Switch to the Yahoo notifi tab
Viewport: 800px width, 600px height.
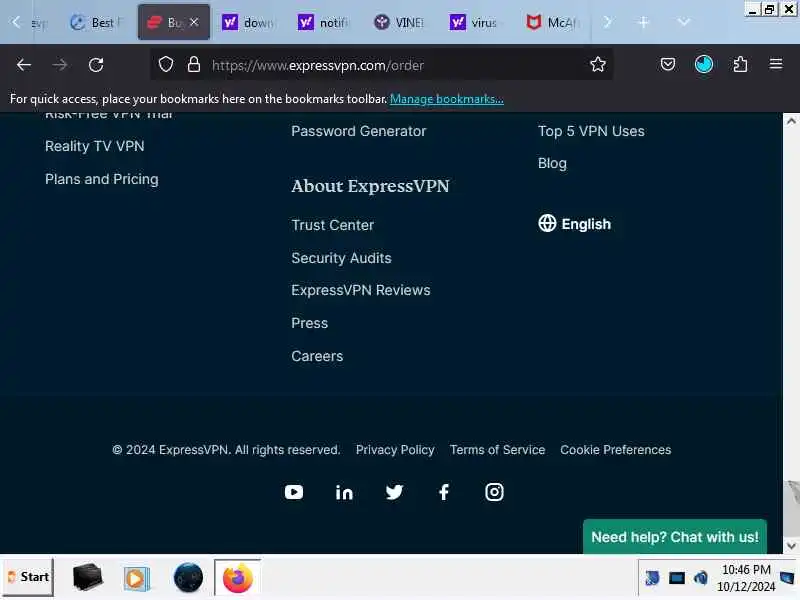click(324, 22)
